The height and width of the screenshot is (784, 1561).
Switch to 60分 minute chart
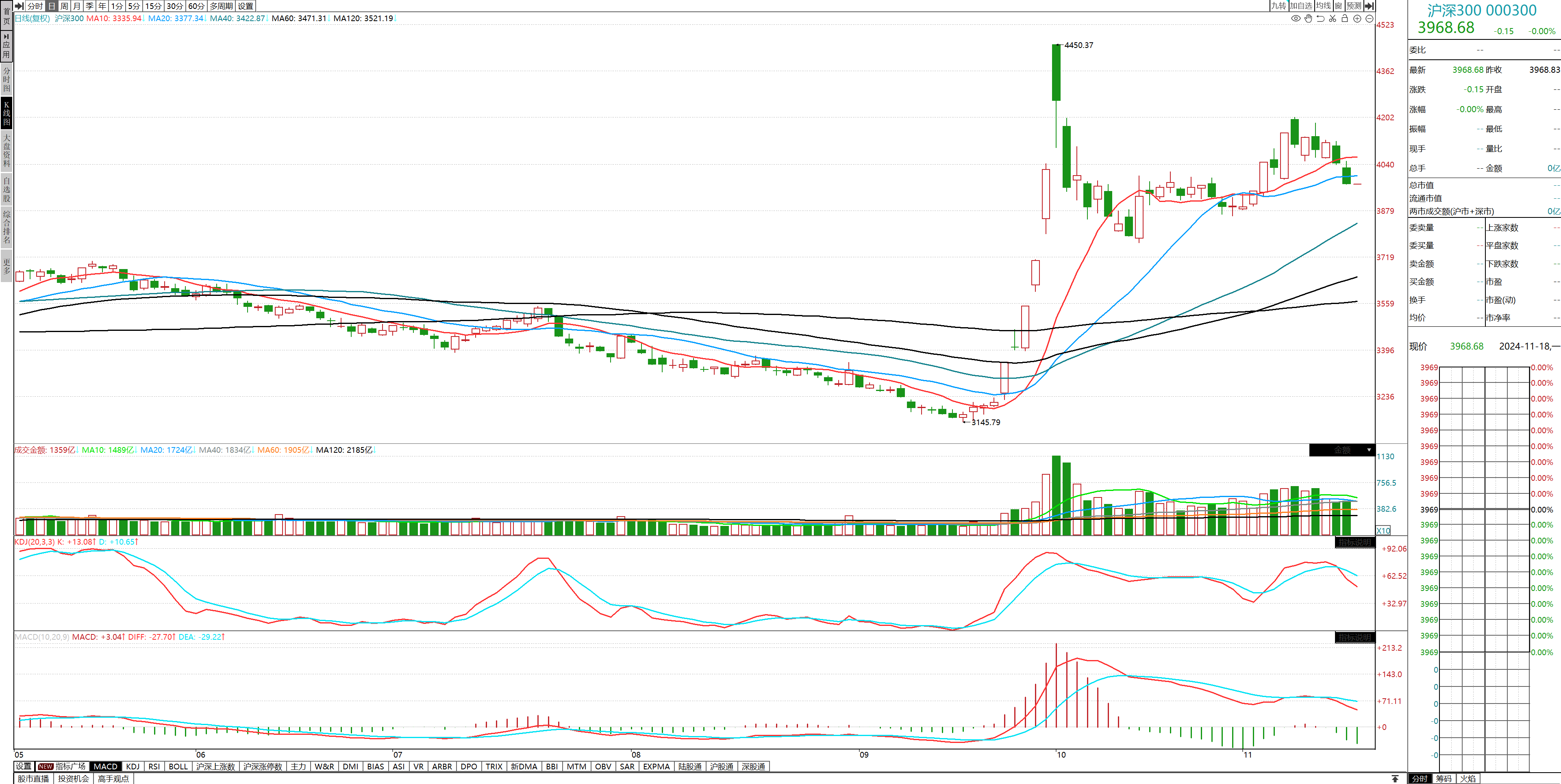coord(196,6)
